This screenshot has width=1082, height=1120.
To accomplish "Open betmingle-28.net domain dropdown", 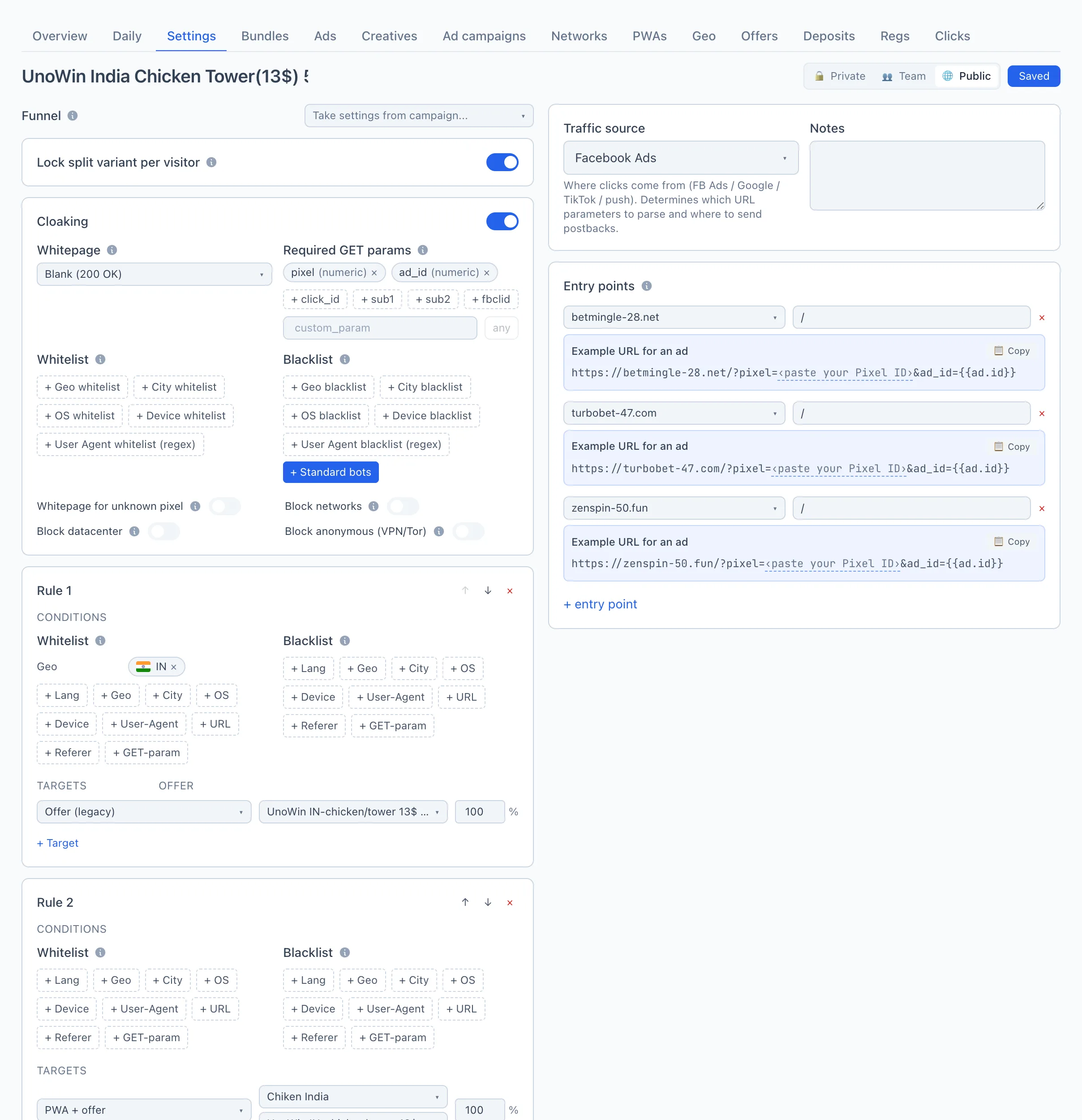I will pyautogui.click(x=674, y=317).
